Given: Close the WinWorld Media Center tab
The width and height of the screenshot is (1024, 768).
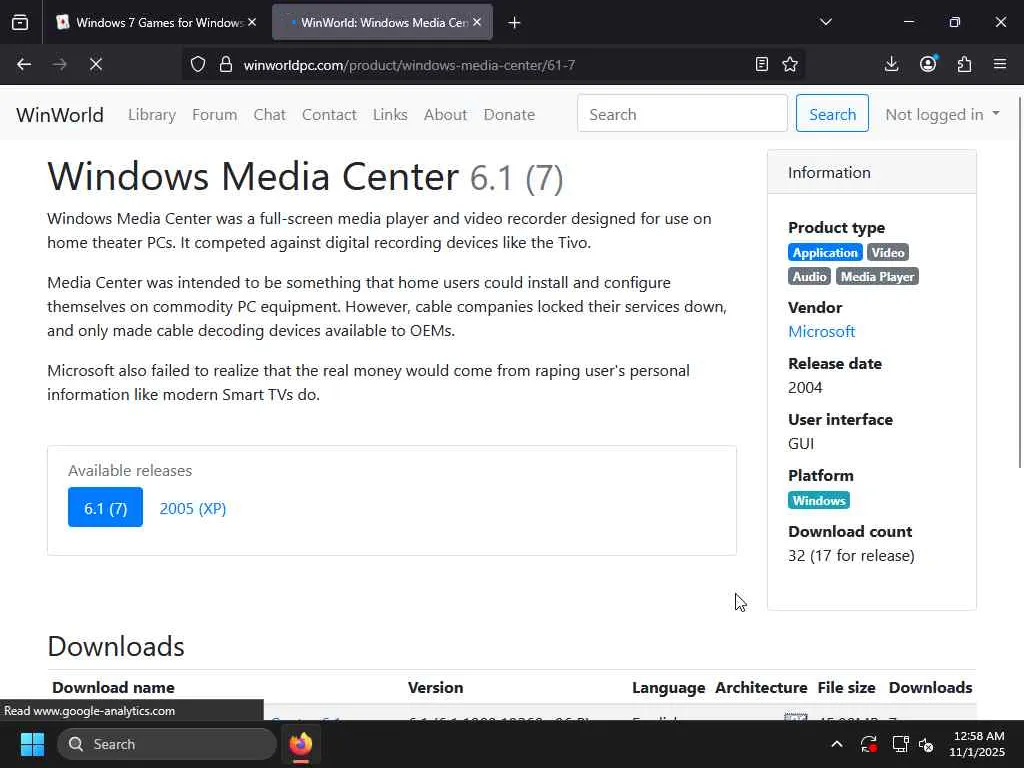Looking at the screenshot, I should (x=477, y=22).
